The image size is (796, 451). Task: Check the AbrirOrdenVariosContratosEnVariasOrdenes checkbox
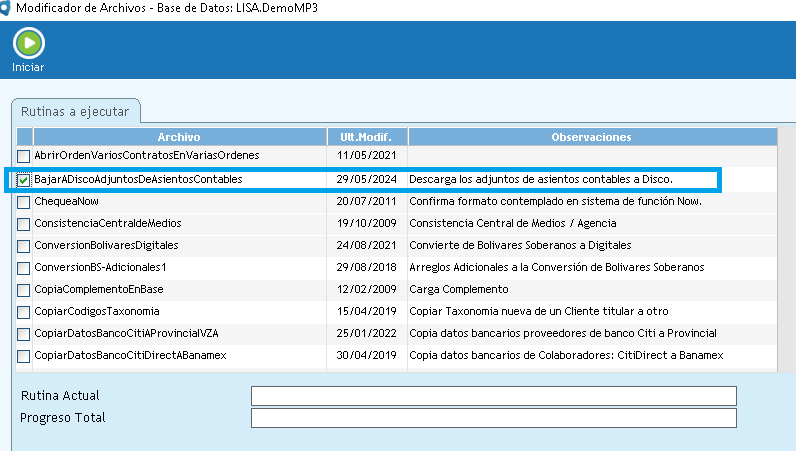pyautogui.click(x=24, y=156)
